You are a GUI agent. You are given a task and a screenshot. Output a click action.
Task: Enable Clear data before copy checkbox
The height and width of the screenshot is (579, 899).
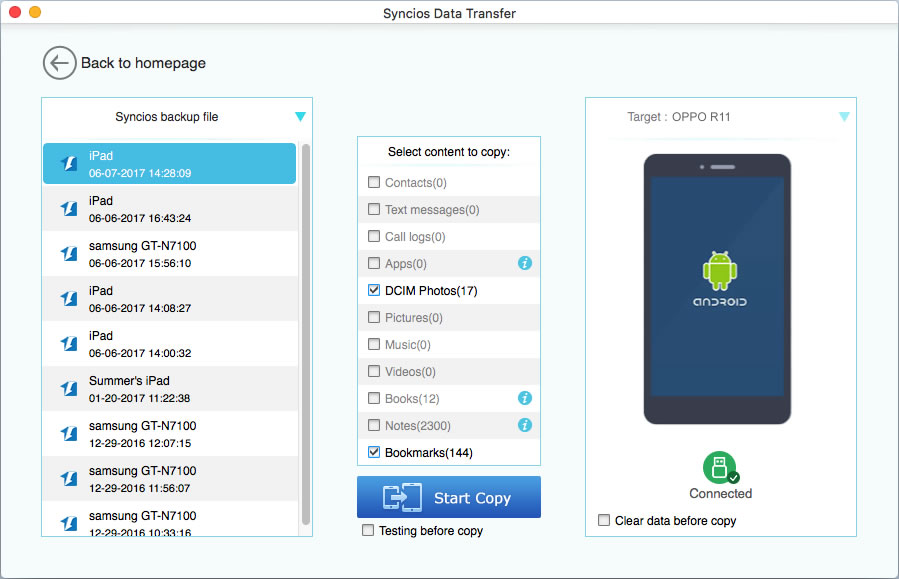click(x=604, y=520)
